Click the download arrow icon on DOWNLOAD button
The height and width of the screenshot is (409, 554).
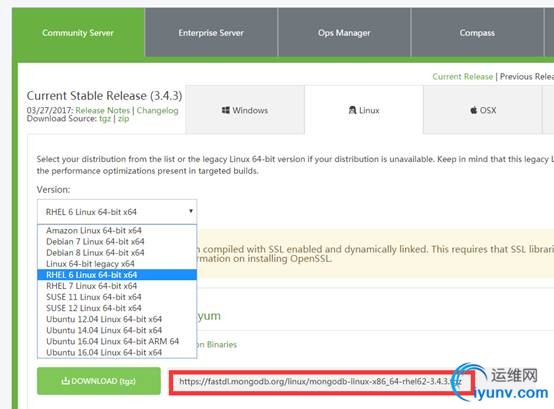[65, 381]
